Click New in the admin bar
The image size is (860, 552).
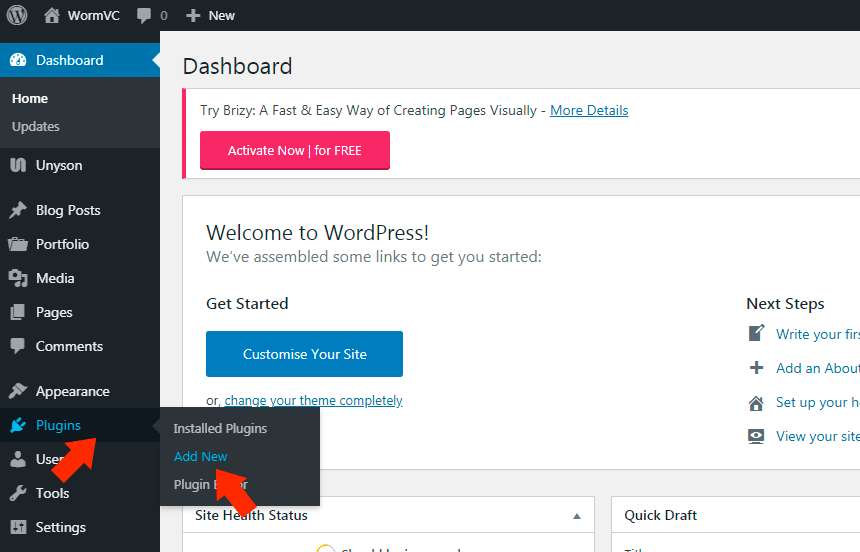click(x=222, y=15)
